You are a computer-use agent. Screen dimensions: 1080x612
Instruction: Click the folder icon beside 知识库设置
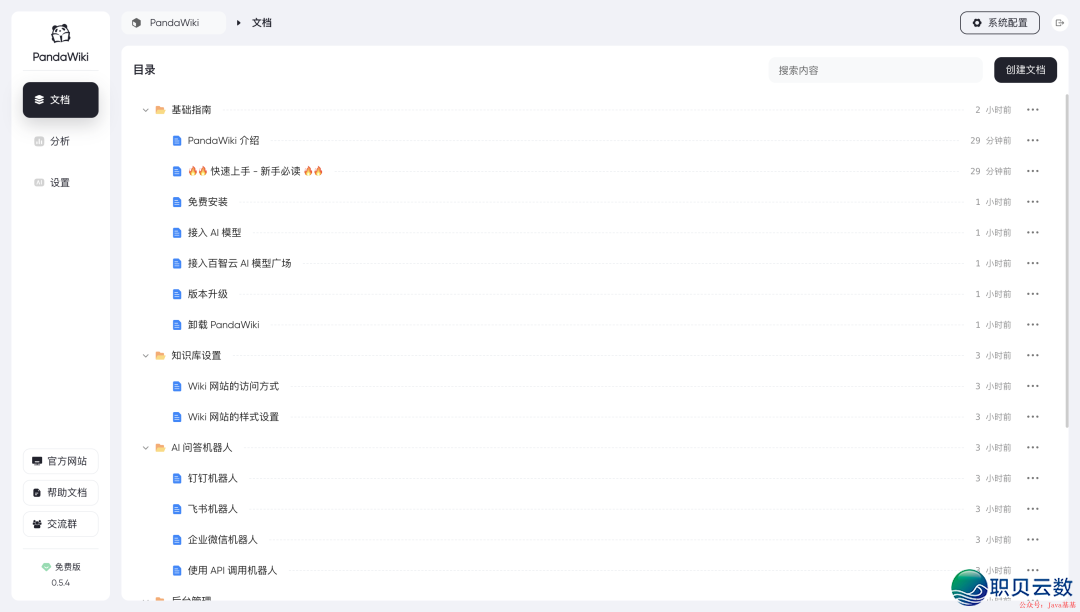point(160,356)
